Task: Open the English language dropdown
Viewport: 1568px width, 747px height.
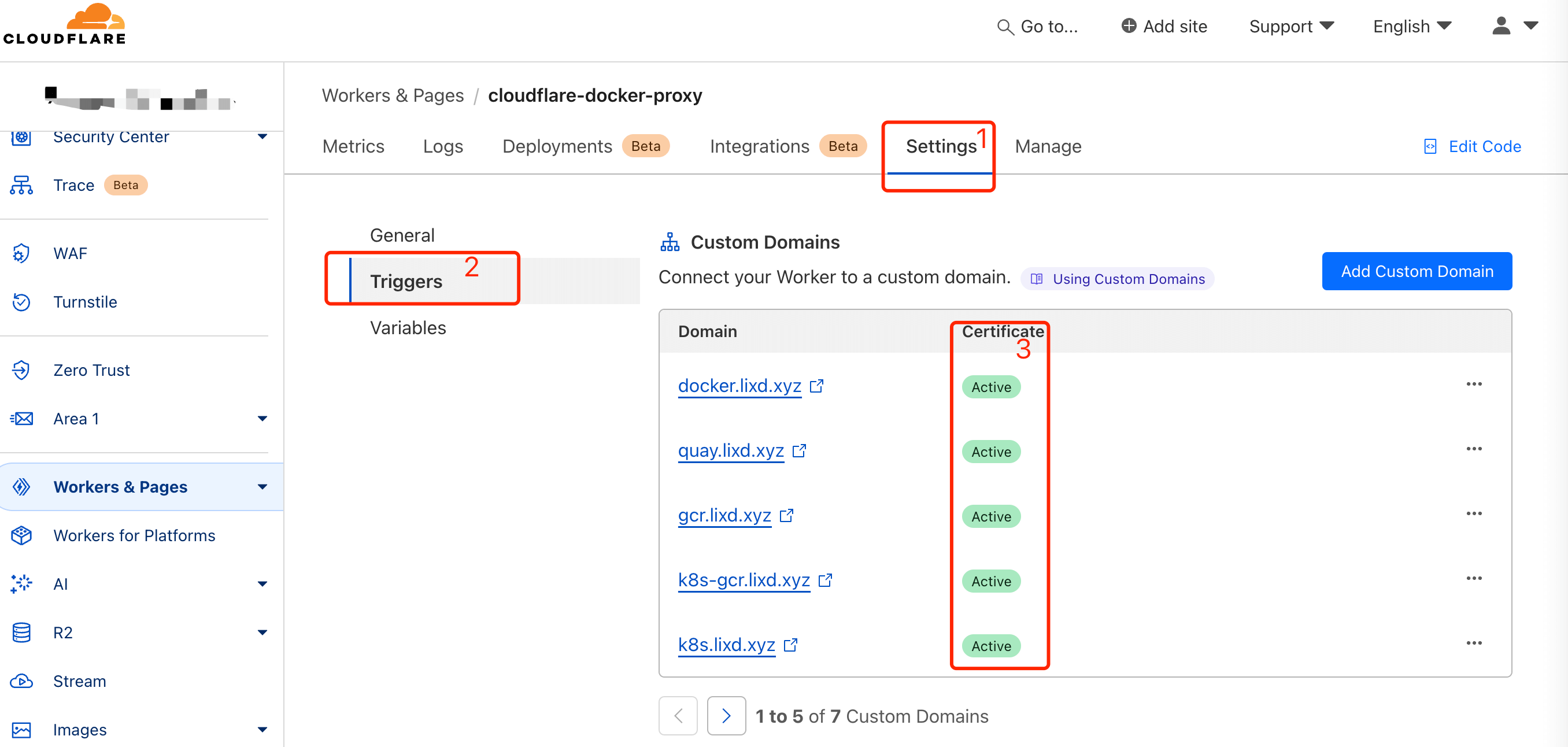Action: tap(1411, 26)
